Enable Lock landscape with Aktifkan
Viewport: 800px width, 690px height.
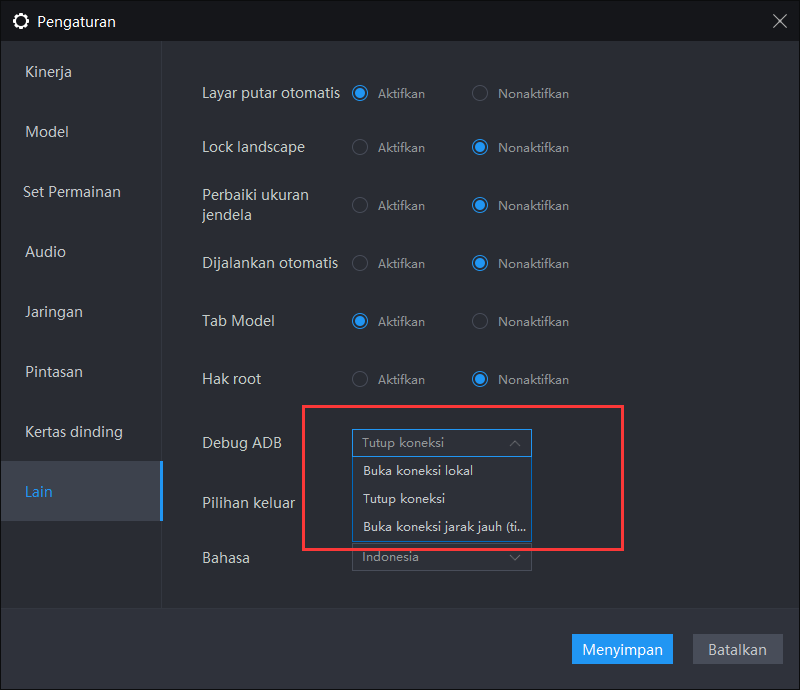point(360,147)
